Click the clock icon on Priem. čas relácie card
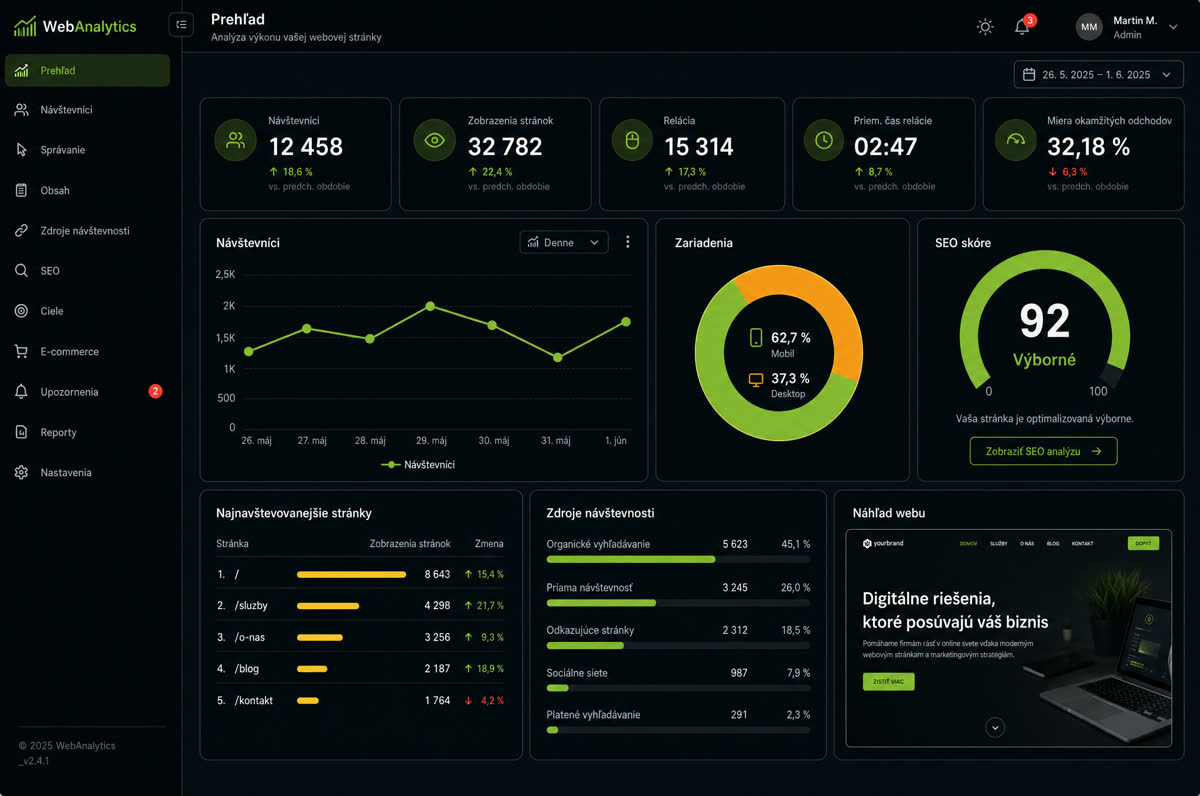Image resolution: width=1200 pixels, height=796 pixels. (824, 140)
